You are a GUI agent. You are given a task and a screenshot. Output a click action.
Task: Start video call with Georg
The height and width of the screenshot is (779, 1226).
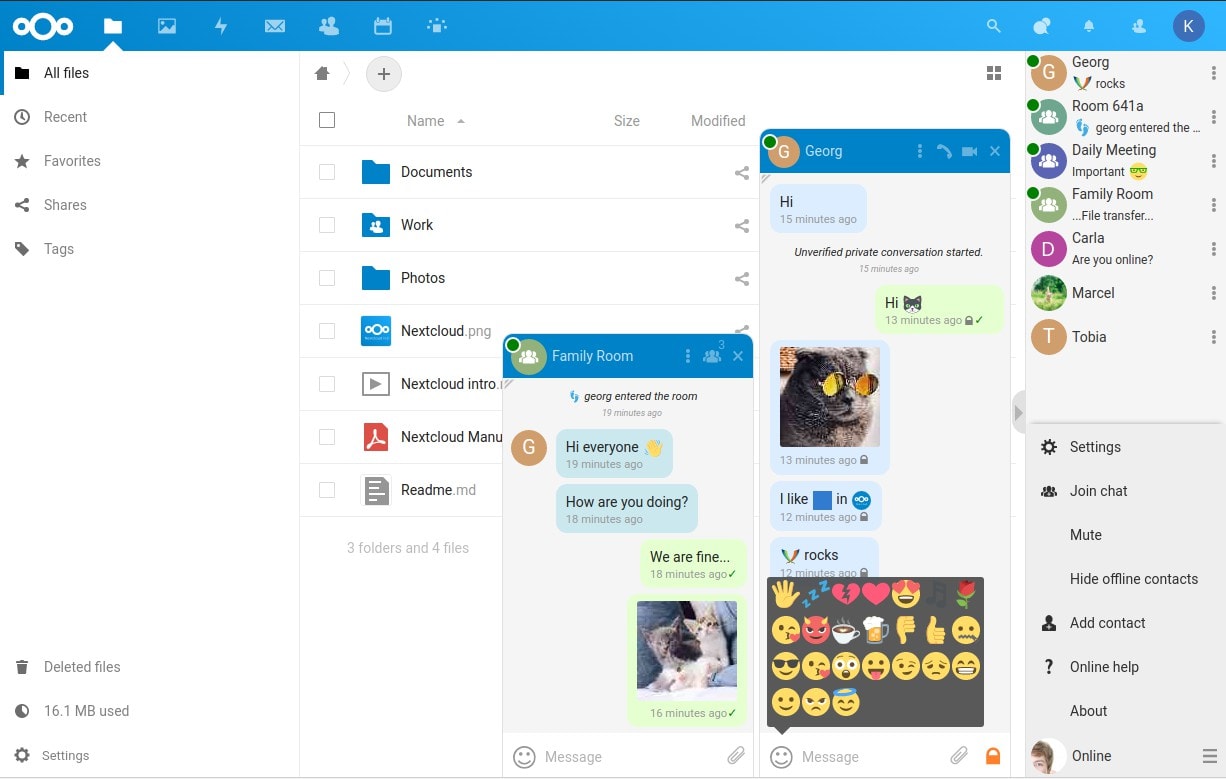point(969,151)
